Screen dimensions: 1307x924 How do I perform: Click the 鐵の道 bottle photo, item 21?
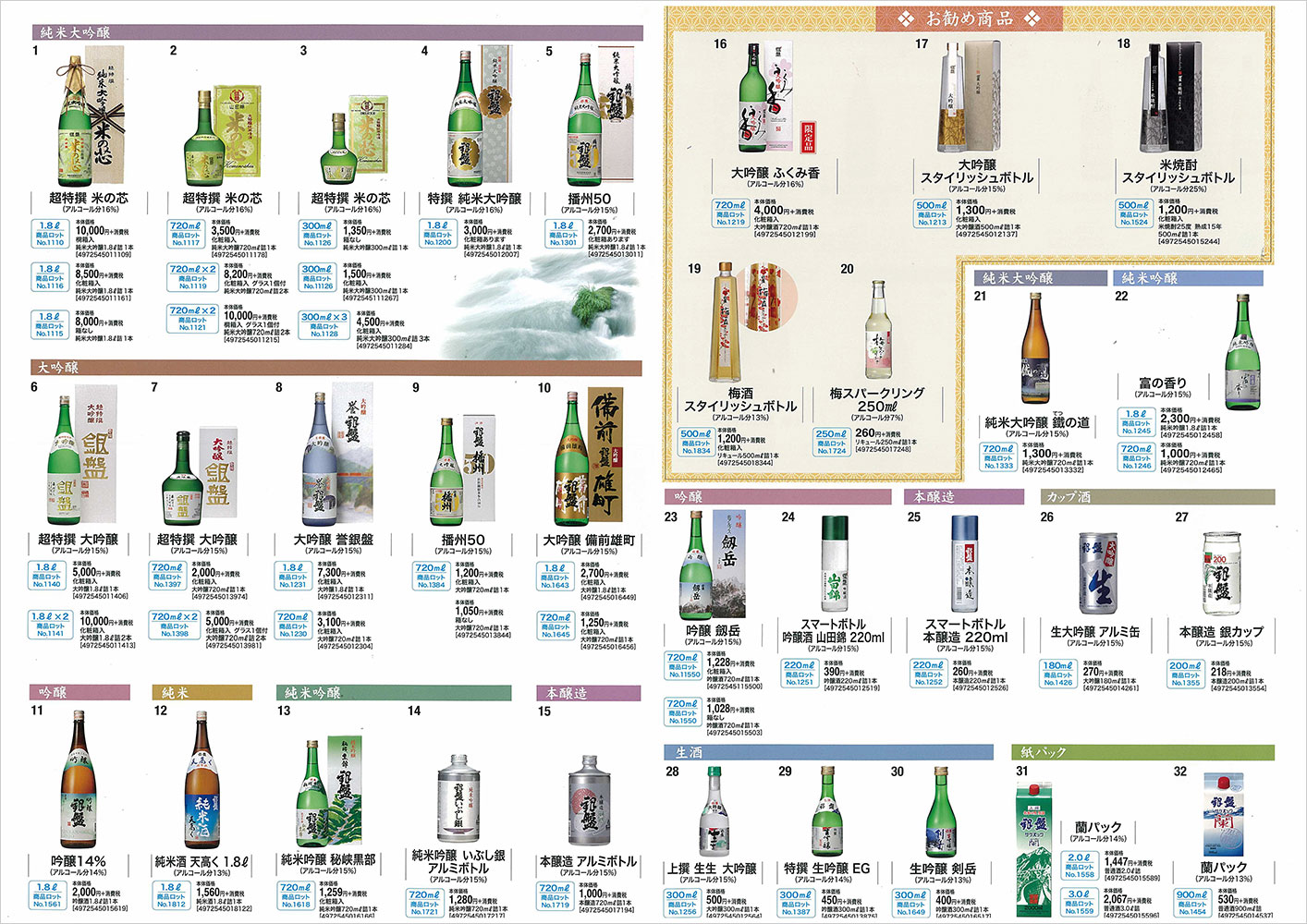[x=1034, y=349]
